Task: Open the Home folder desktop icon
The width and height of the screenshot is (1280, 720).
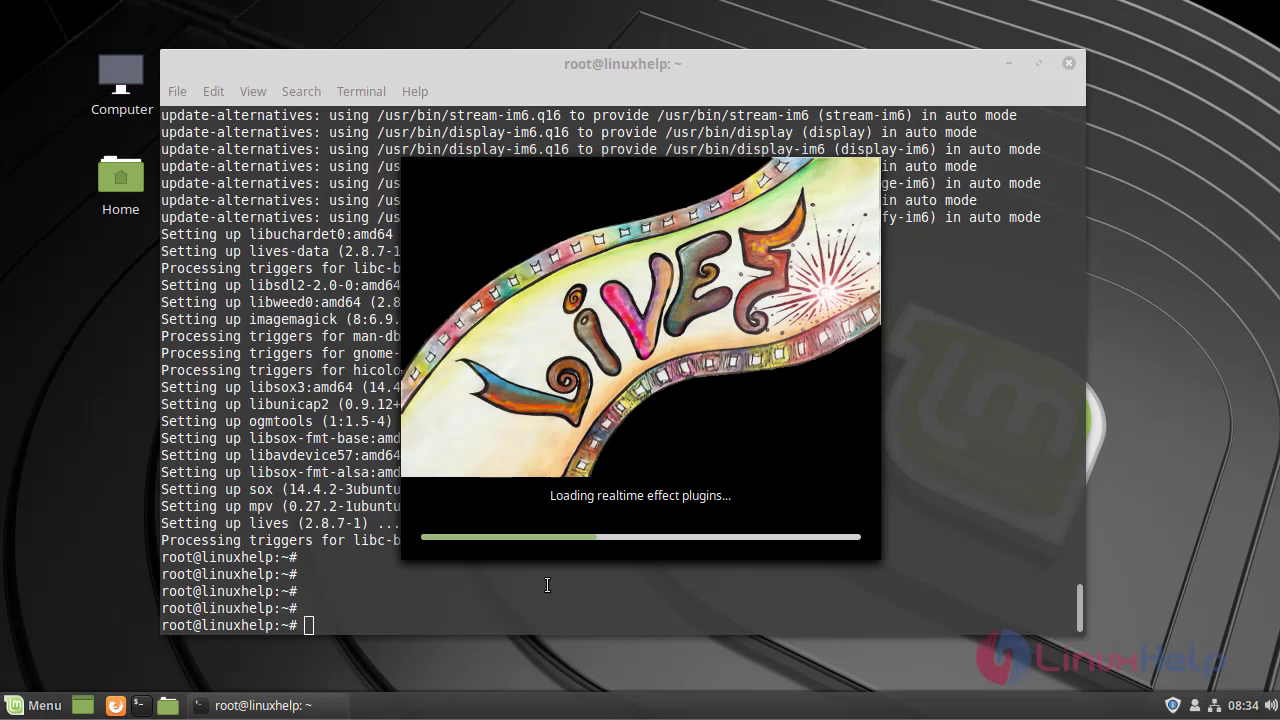Action: [x=121, y=185]
